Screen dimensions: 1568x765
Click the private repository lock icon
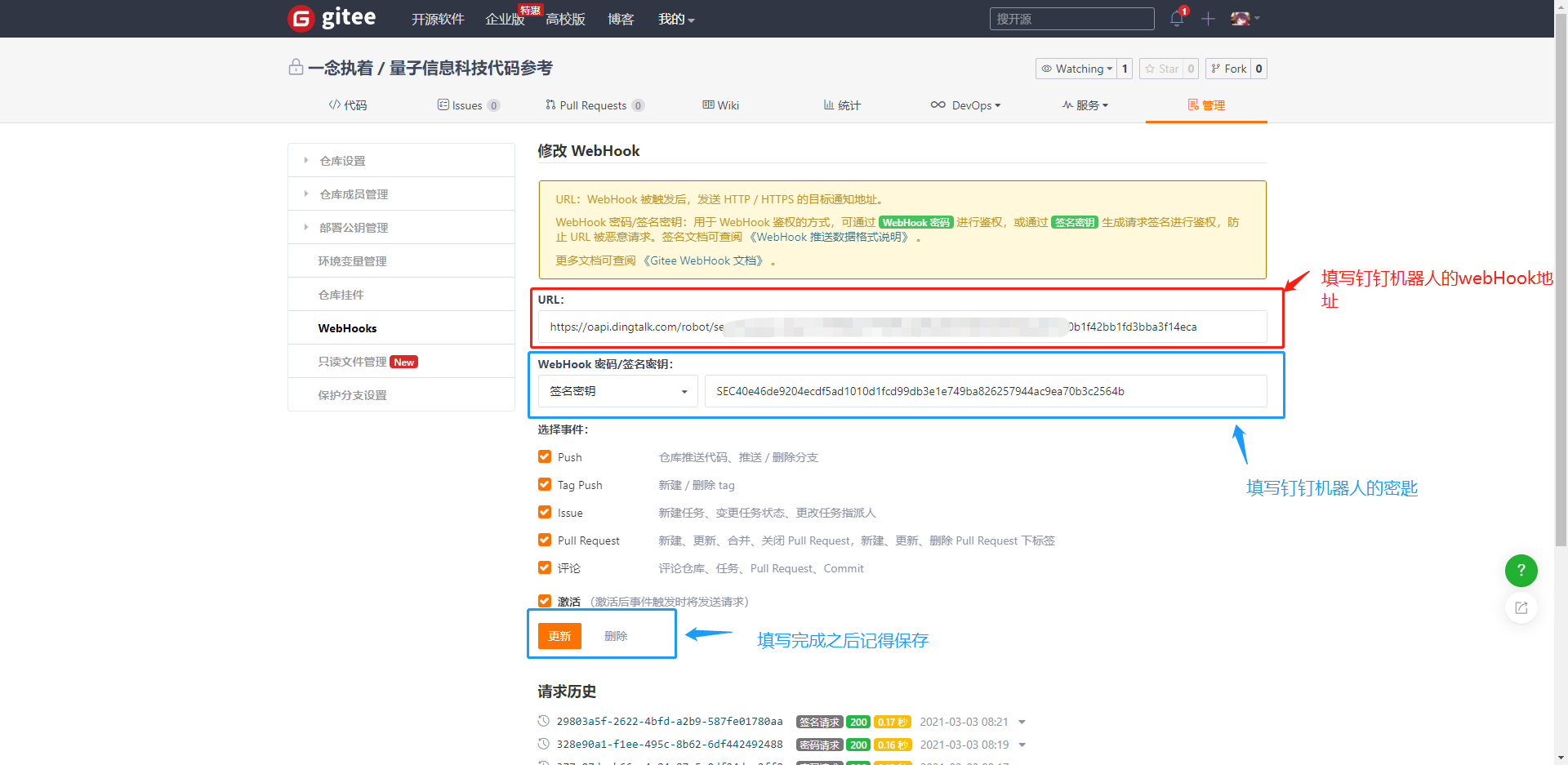(x=296, y=67)
